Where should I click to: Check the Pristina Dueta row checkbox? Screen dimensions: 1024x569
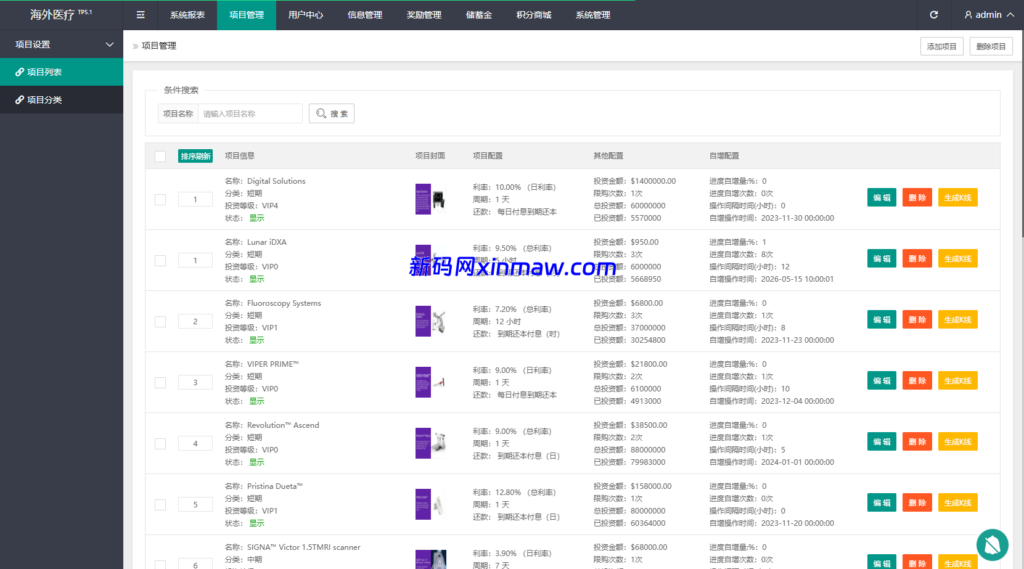(x=160, y=504)
